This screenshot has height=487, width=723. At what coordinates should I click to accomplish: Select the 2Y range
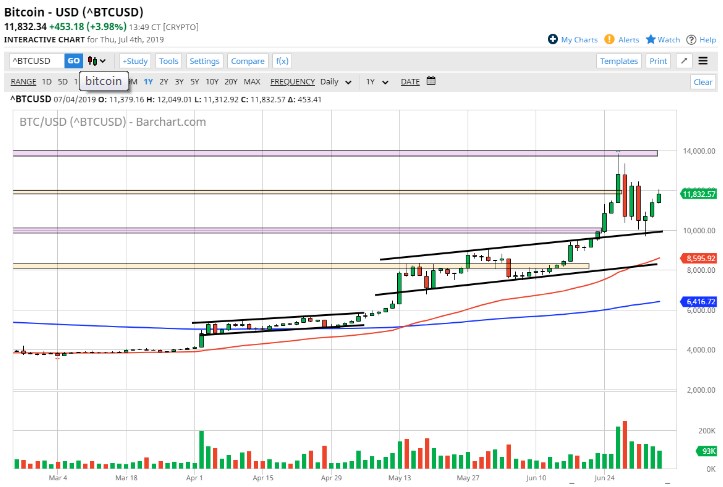click(164, 82)
